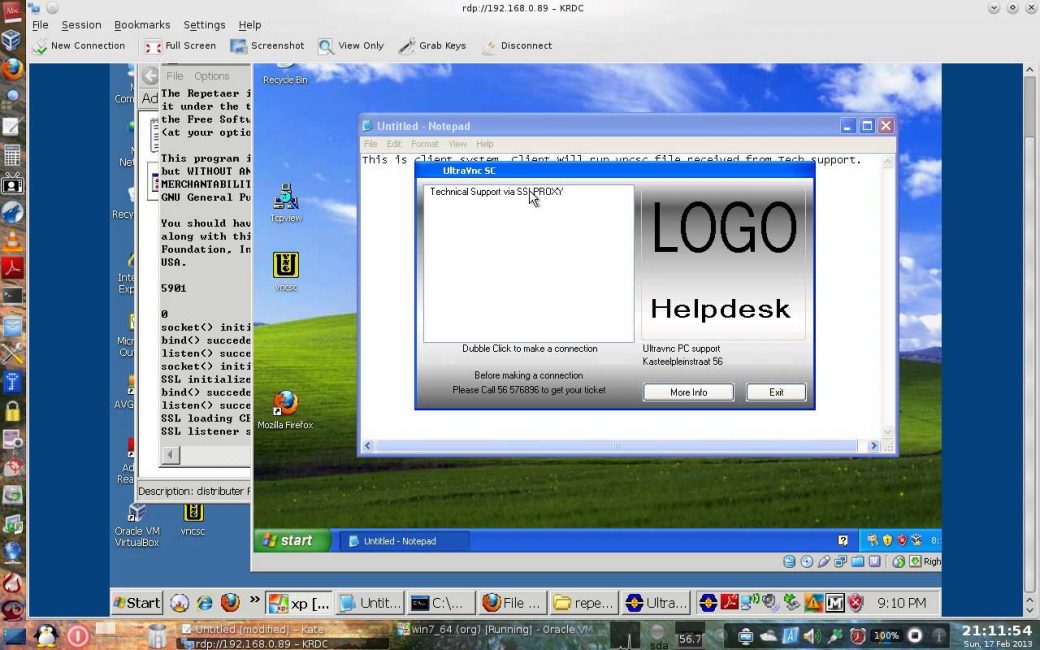
Task: Click Notepad horizontal scrollbar left arrow
Action: pos(367,446)
